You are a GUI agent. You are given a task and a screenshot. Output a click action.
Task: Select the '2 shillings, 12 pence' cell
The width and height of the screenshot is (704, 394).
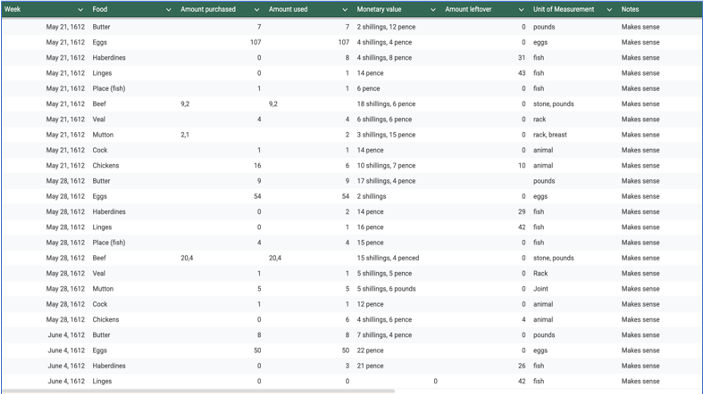[x=386, y=27]
